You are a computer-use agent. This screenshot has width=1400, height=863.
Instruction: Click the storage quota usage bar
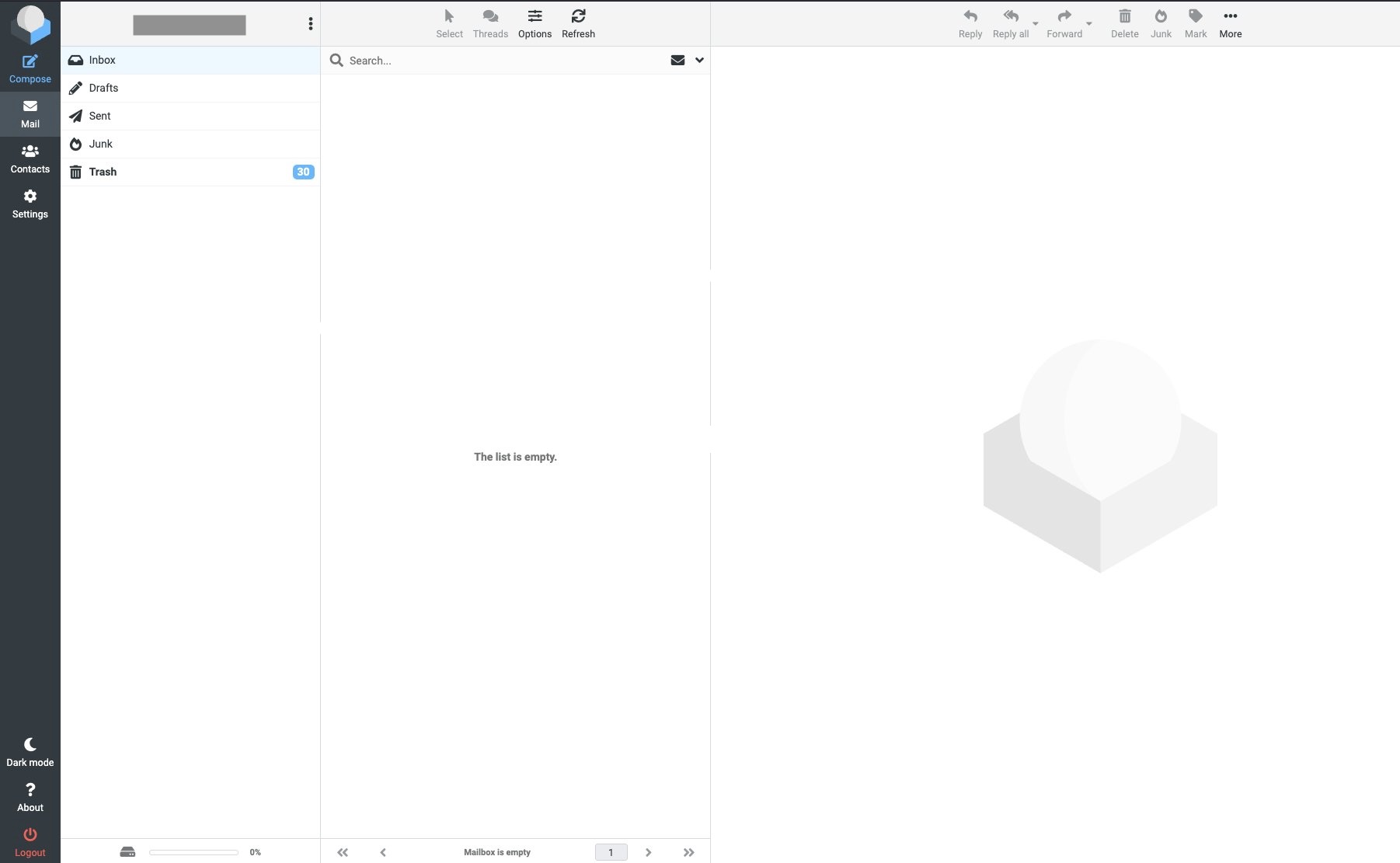[193, 852]
